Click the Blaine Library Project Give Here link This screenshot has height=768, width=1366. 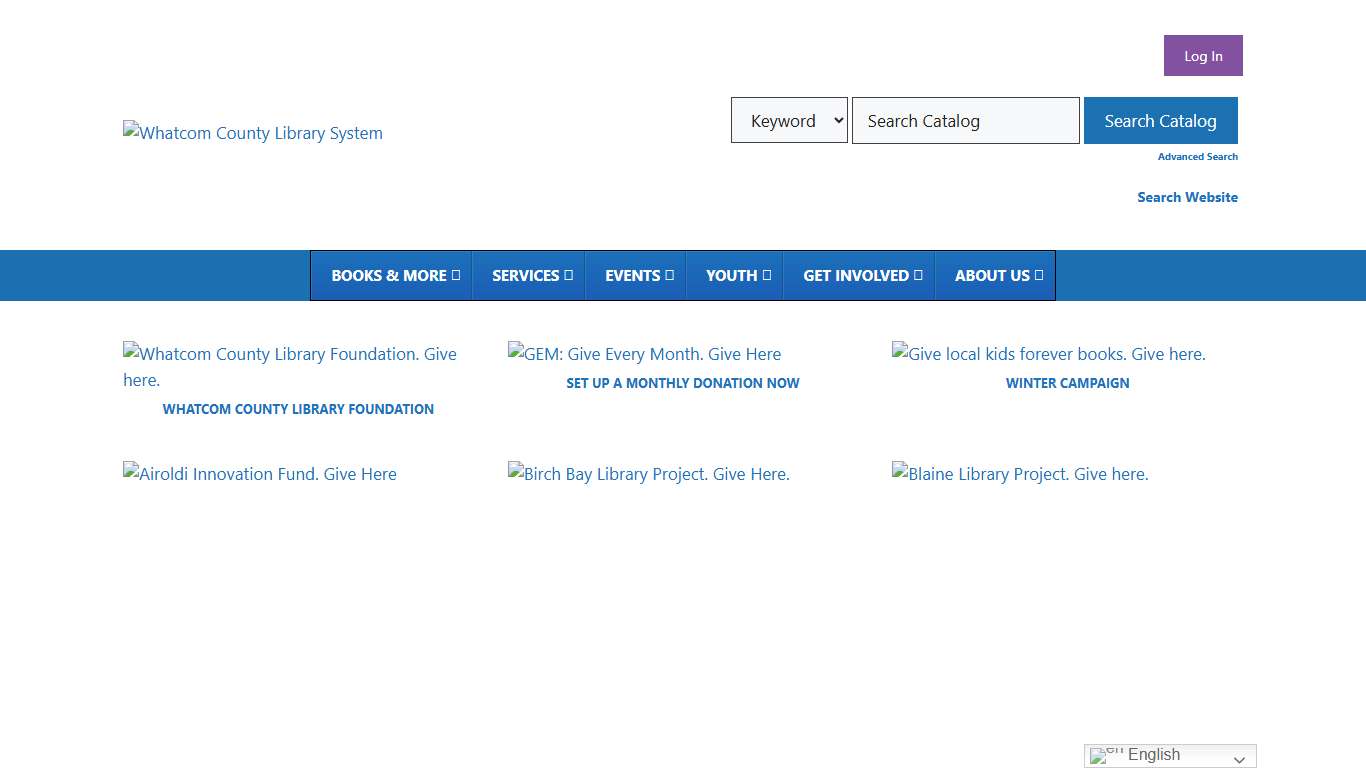[x=1019, y=474]
